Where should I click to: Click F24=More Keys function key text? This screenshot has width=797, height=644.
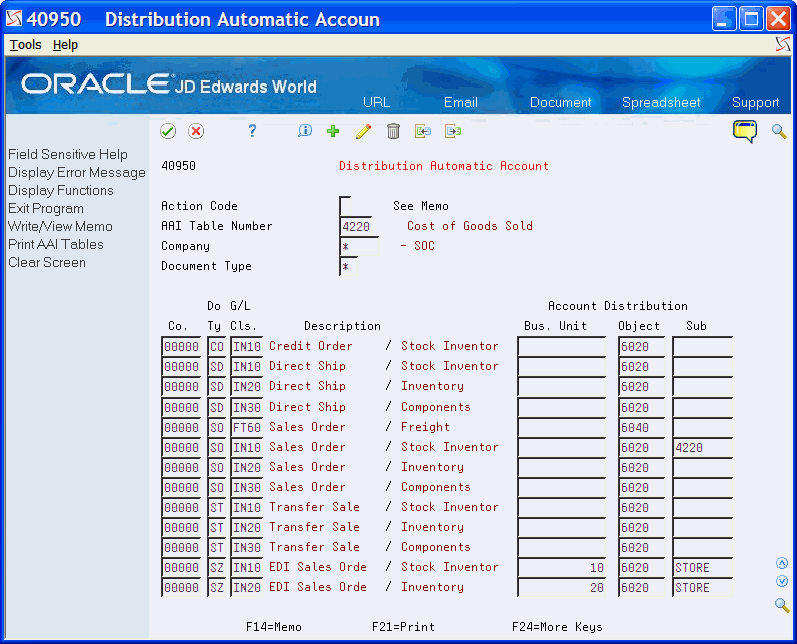pyautogui.click(x=557, y=627)
